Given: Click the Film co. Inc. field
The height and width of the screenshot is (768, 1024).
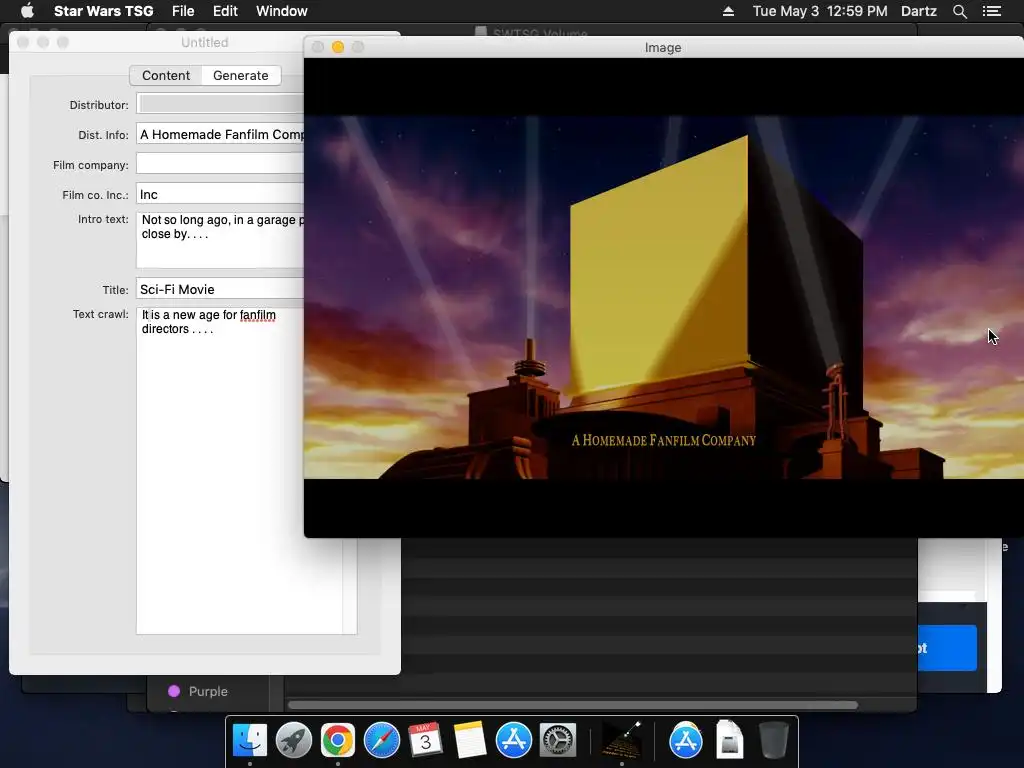Looking at the screenshot, I should tap(220, 194).
